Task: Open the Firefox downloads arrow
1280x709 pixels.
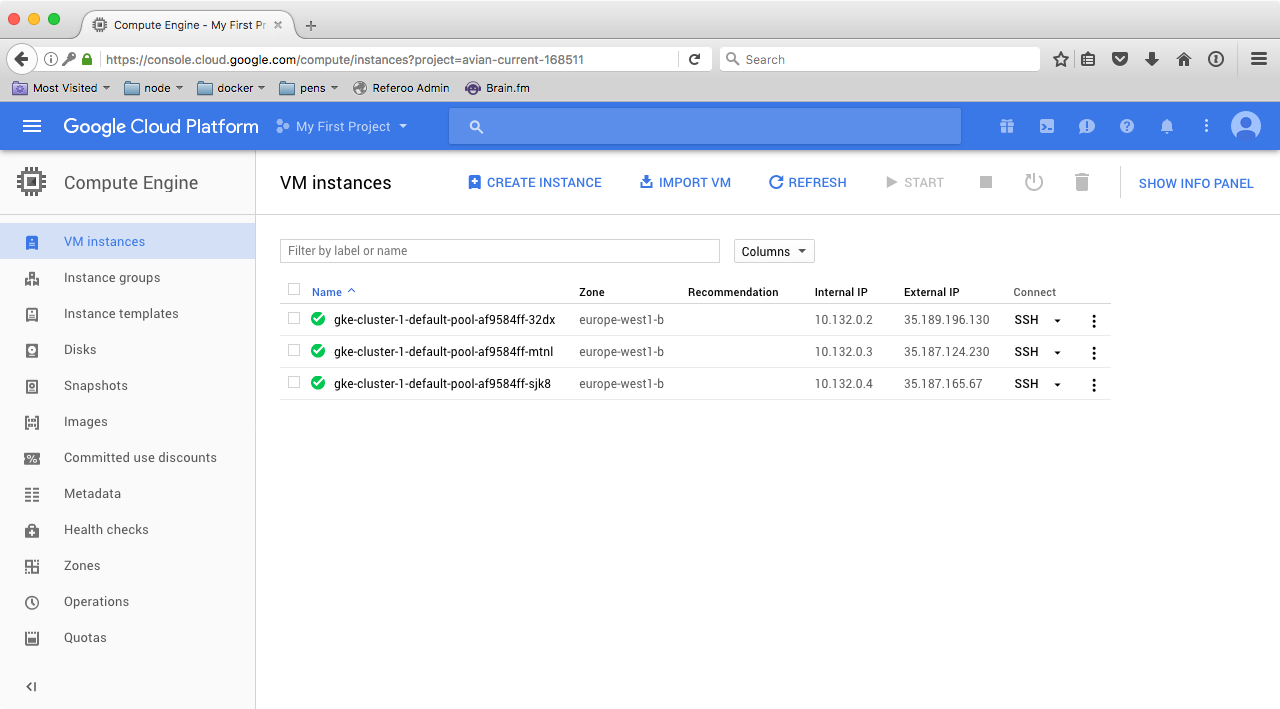Action: 1152,59
